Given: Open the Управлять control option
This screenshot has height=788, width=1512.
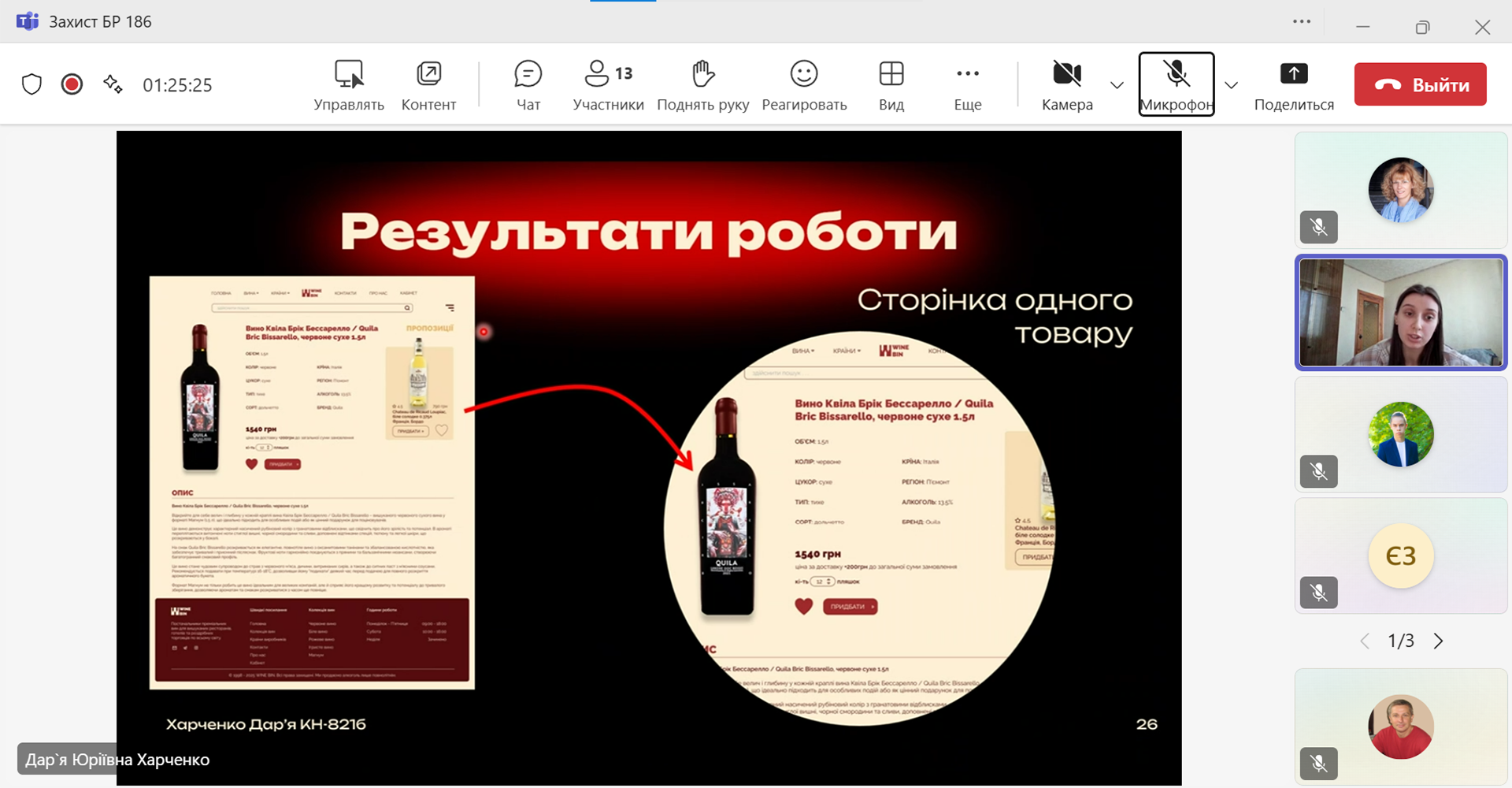Looking at the screenshot, I should [x=349, y=84].
